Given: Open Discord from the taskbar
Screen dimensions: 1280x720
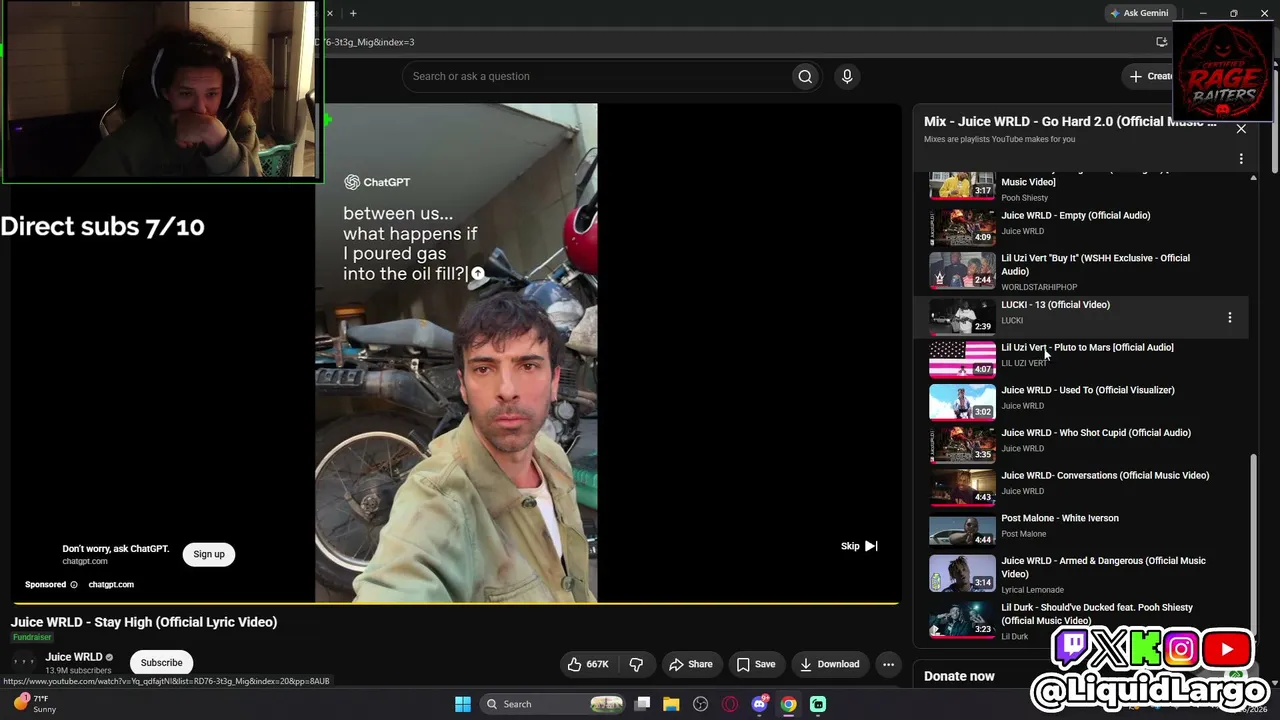Looking at the screenshot, I should 760,704.
